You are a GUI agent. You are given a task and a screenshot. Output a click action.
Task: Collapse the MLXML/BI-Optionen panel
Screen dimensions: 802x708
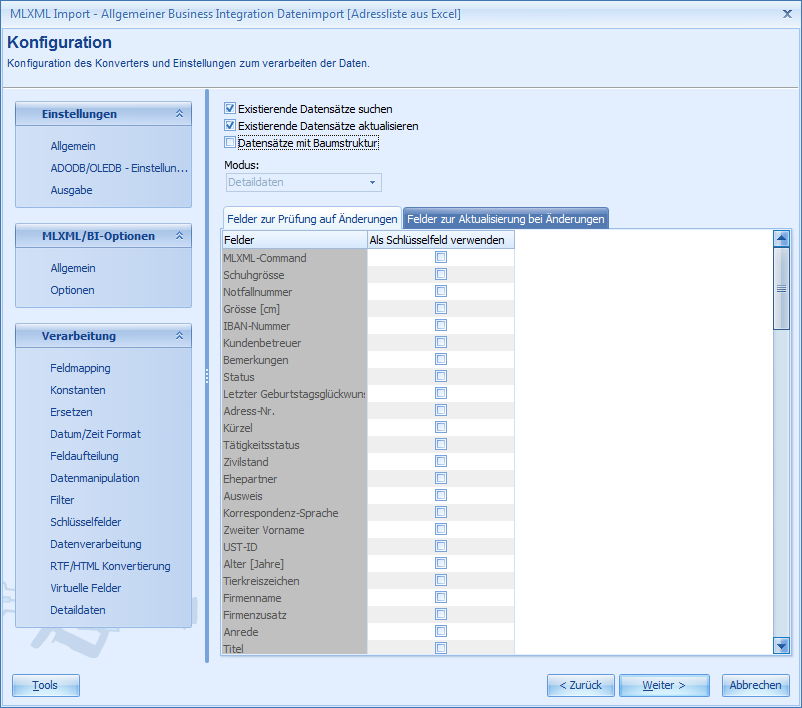(180, 236)
